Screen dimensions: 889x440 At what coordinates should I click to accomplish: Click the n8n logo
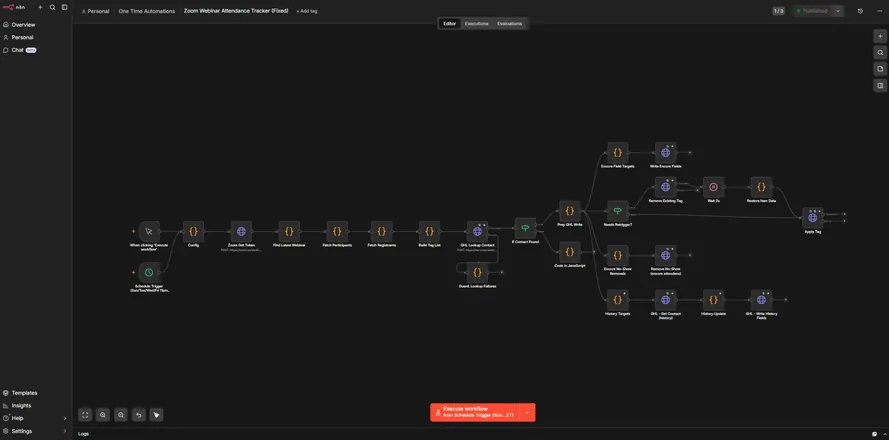[14, 7]
